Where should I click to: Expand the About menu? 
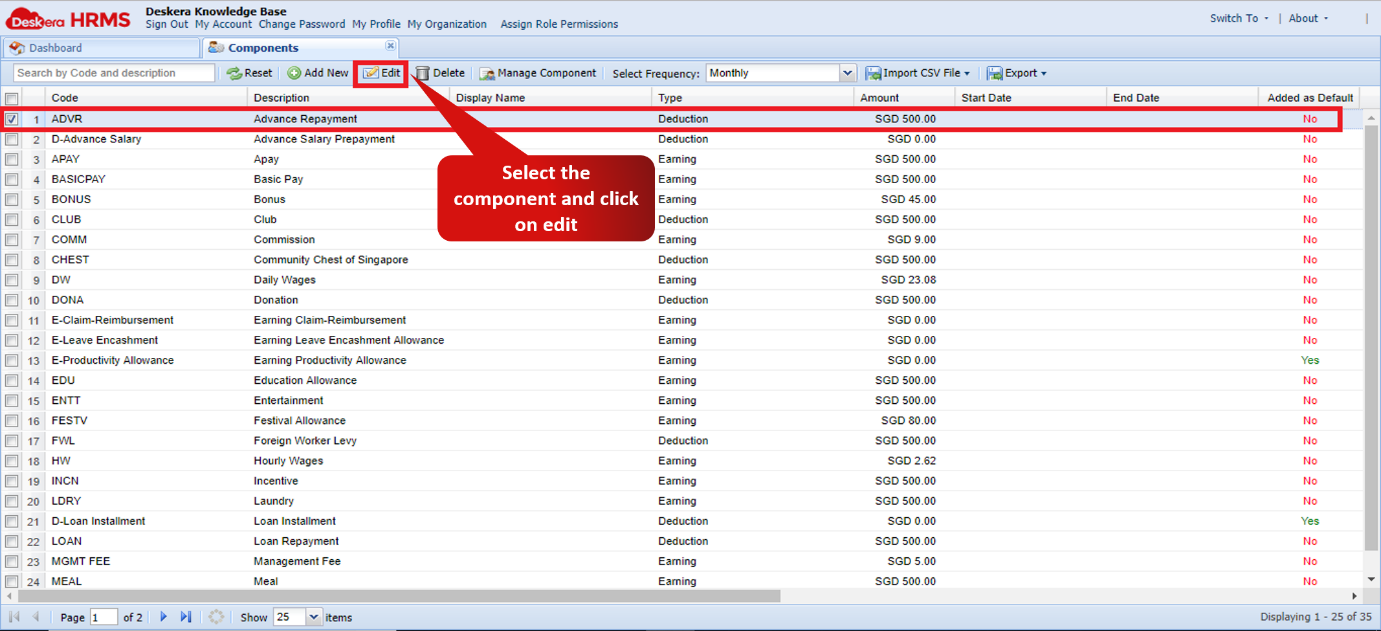pos(1309,18)
